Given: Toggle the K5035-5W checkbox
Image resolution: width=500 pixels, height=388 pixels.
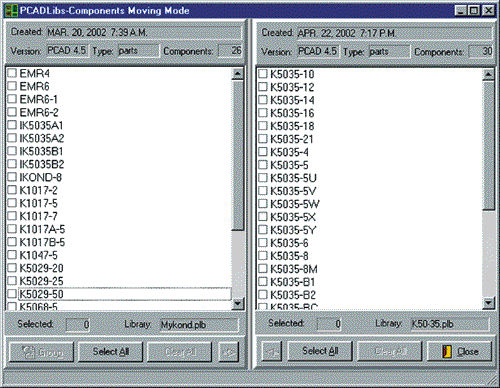Looking at the screenshot, I should [263, 204].
